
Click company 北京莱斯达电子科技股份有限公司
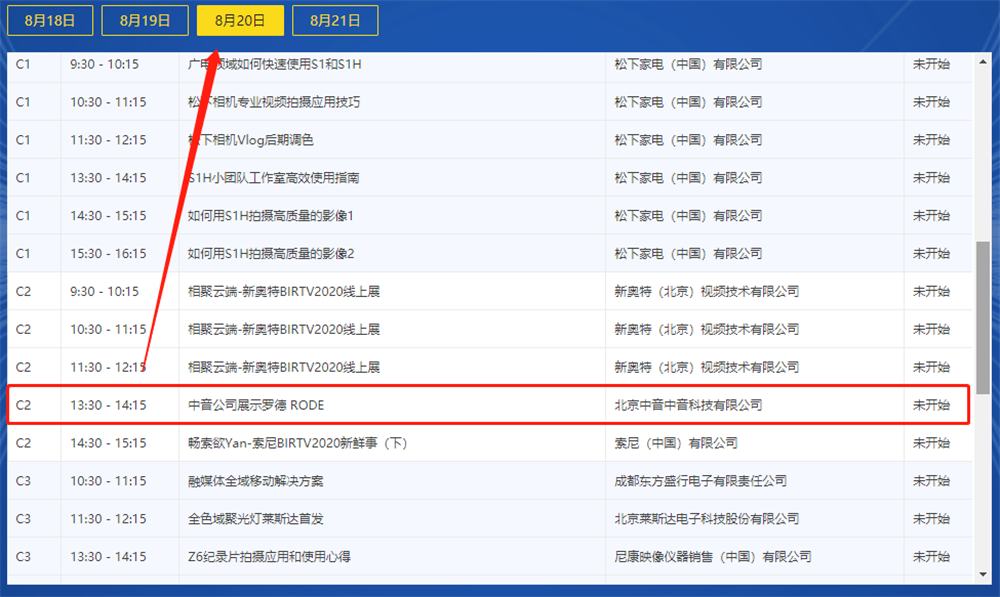(707, 519)
